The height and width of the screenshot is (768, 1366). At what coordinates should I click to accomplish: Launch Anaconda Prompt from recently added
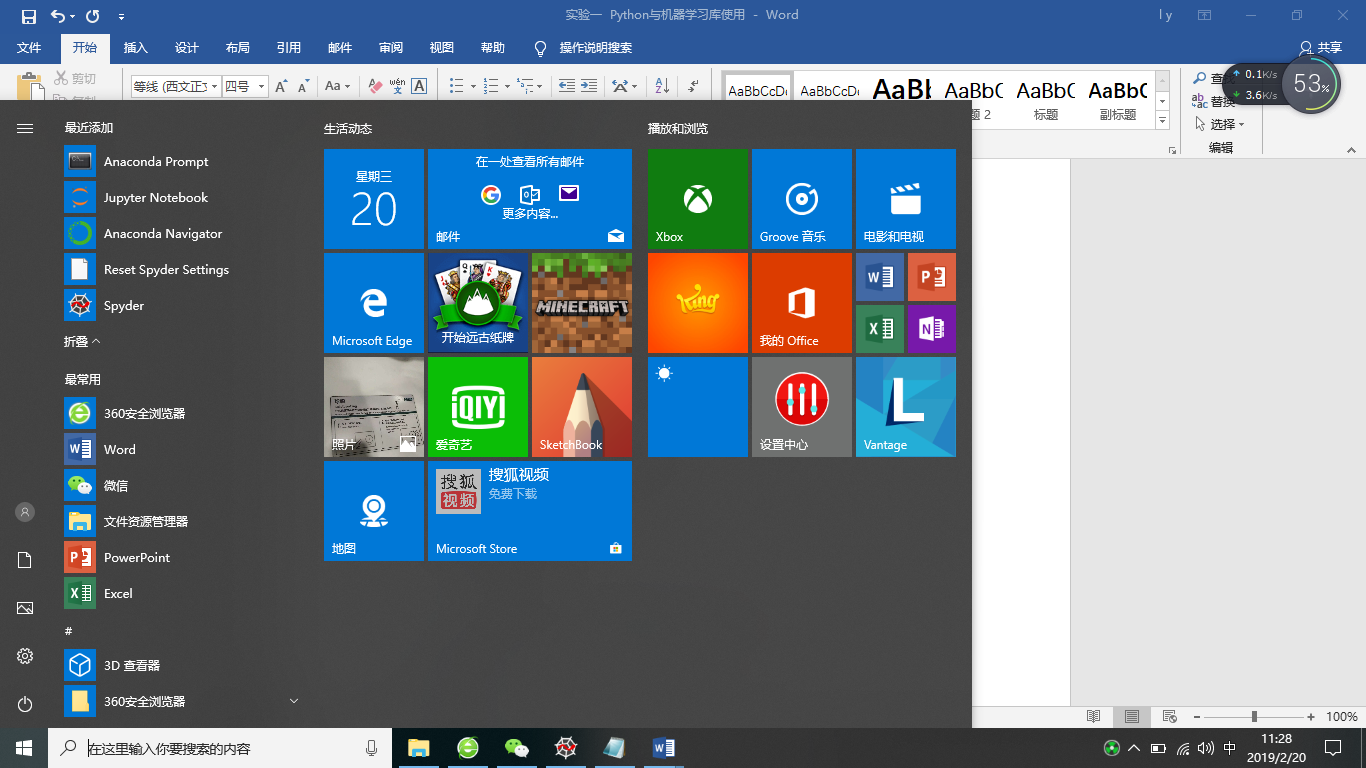click(182, 161)
